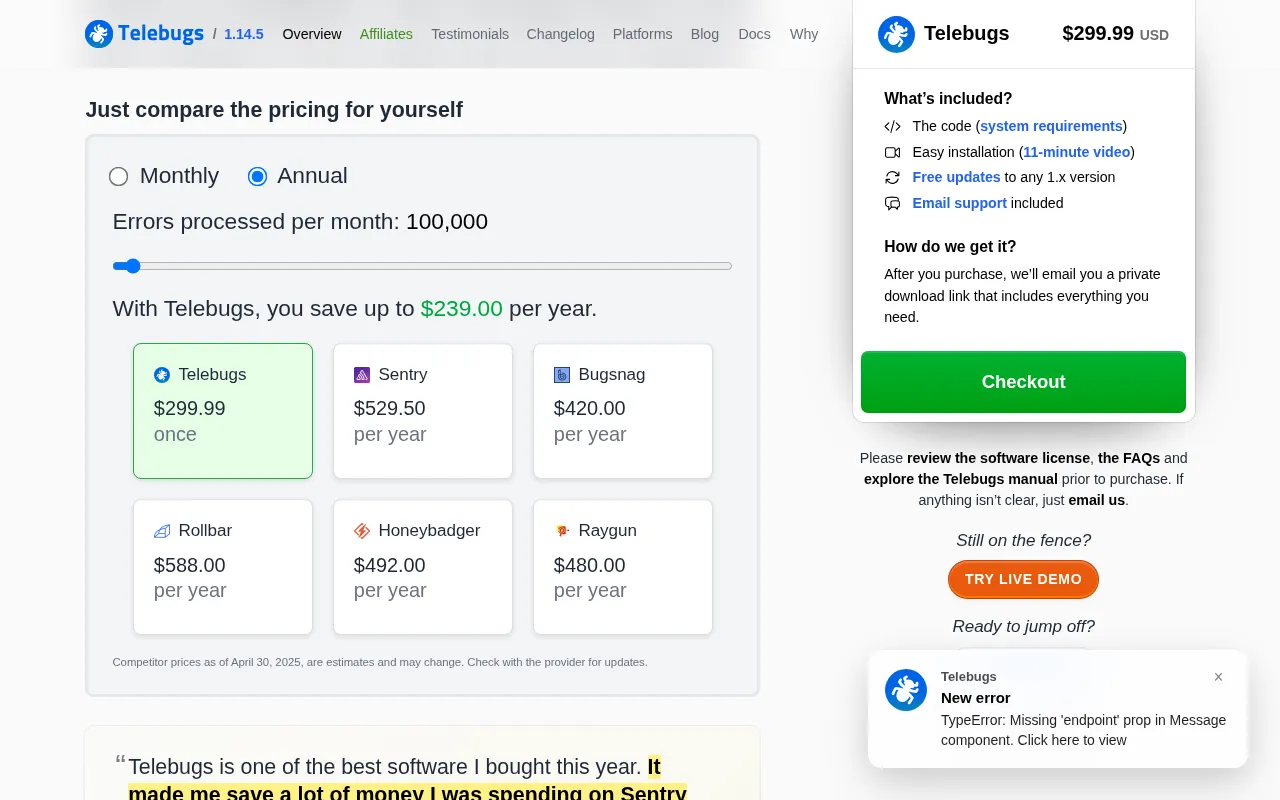Click the Still on the fence? text
Image resolution: width=1280 pixels, height=800 pixels.
click(1023, 541)
